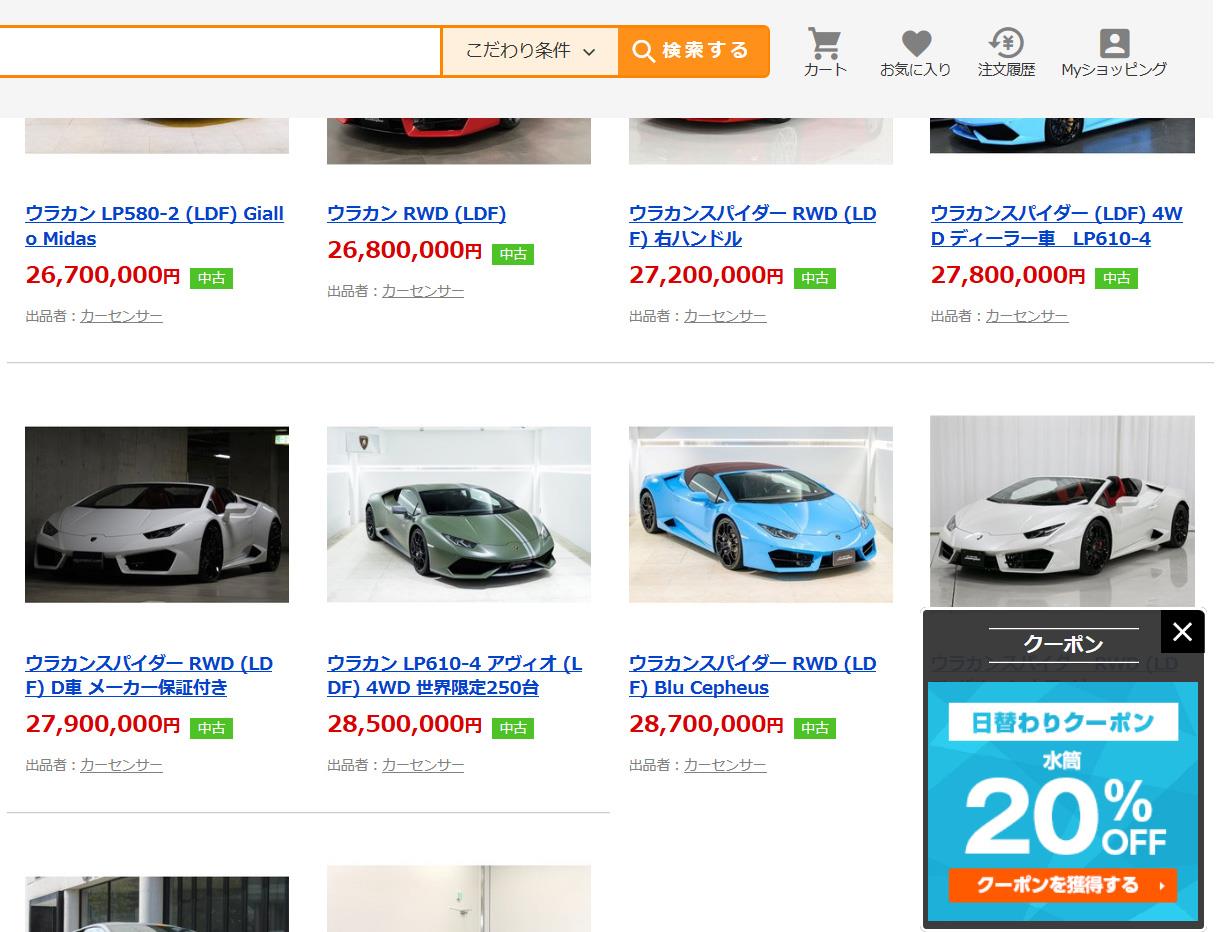
Task: View 注文履歴 order history icon
Action: tap(1006, 52)
